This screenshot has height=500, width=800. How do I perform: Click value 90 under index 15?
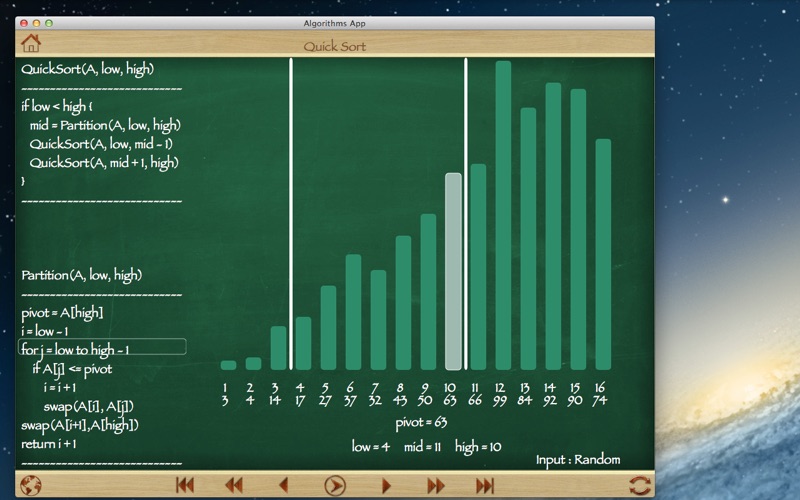[574, 401]
